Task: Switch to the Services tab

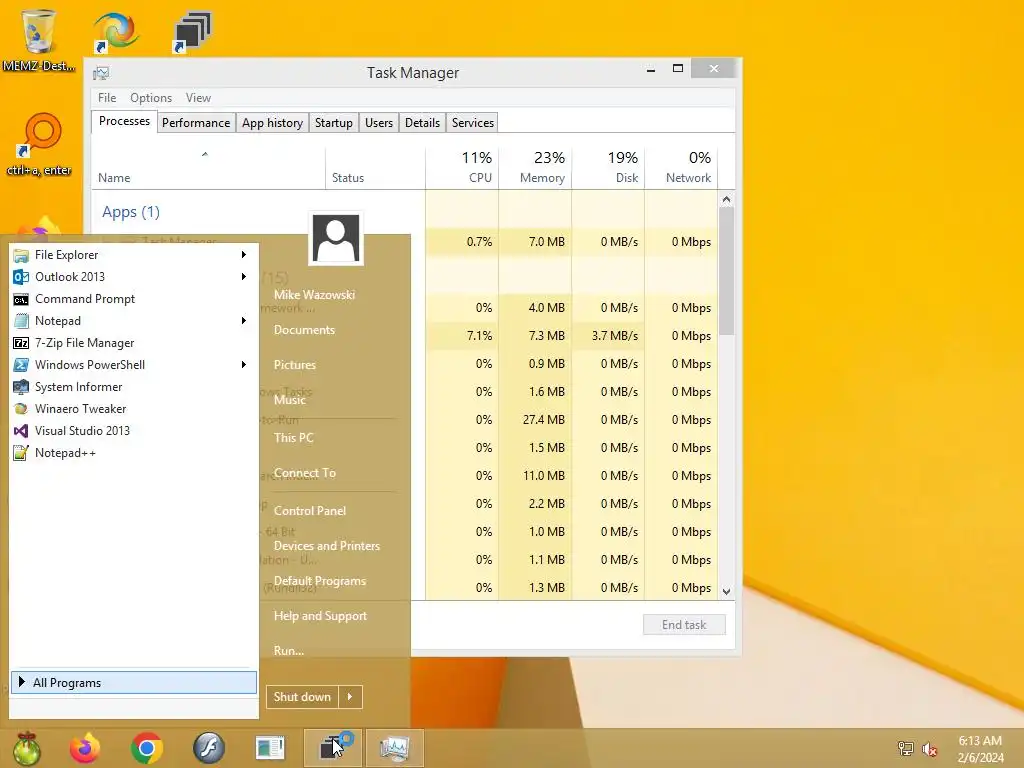Action: (x=473, y=123)
